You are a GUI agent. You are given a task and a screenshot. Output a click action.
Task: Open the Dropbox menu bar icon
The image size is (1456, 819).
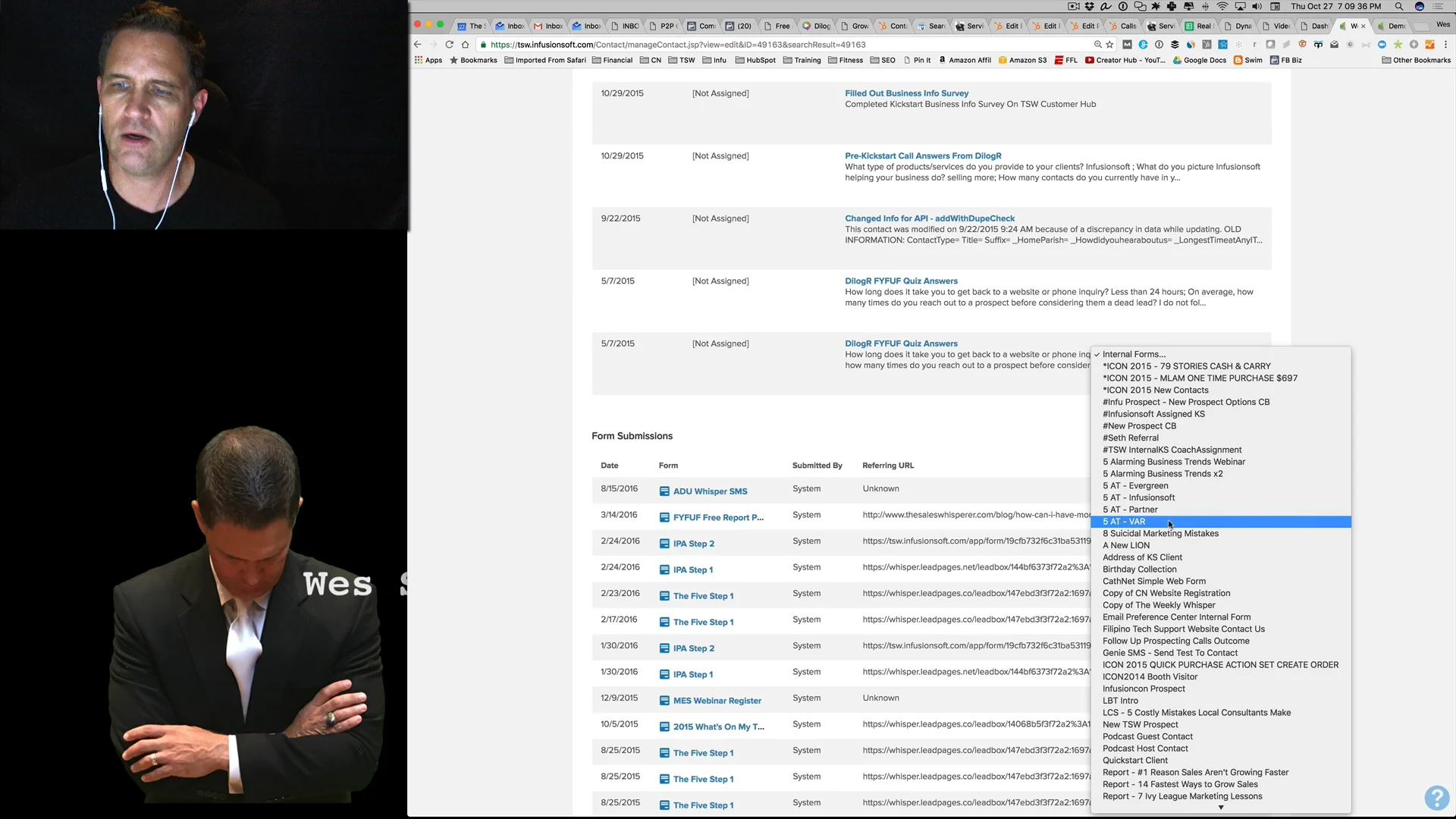point(1090,6)
